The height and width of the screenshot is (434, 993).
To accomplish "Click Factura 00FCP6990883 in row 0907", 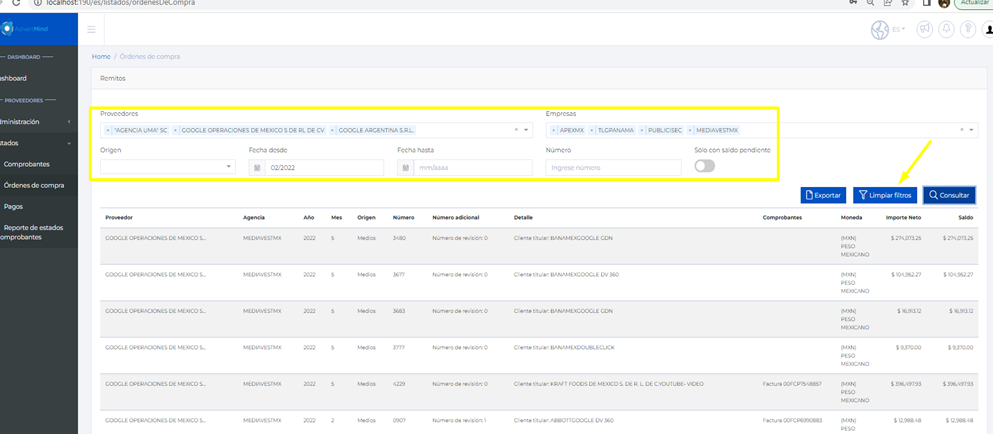I will (792, 421).
